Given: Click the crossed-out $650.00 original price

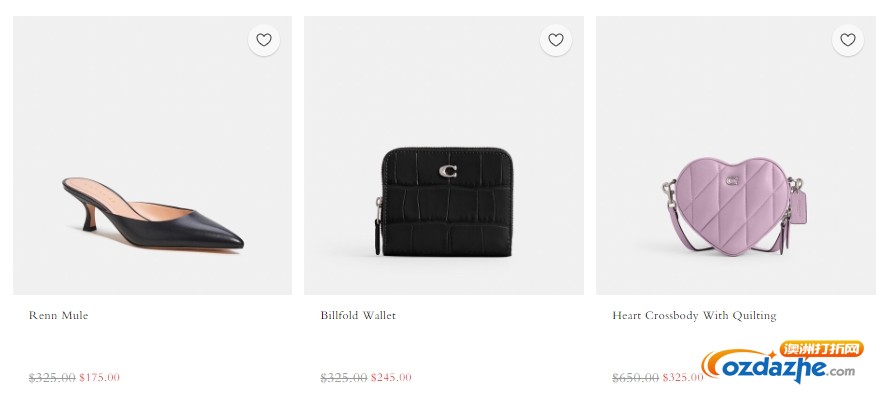Looking at the screenshot, I should coord(636,377).
